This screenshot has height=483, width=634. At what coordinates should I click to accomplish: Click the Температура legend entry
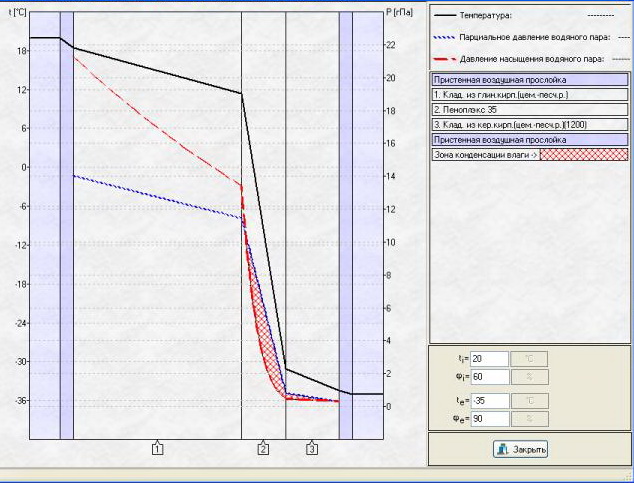coord(486,16)
